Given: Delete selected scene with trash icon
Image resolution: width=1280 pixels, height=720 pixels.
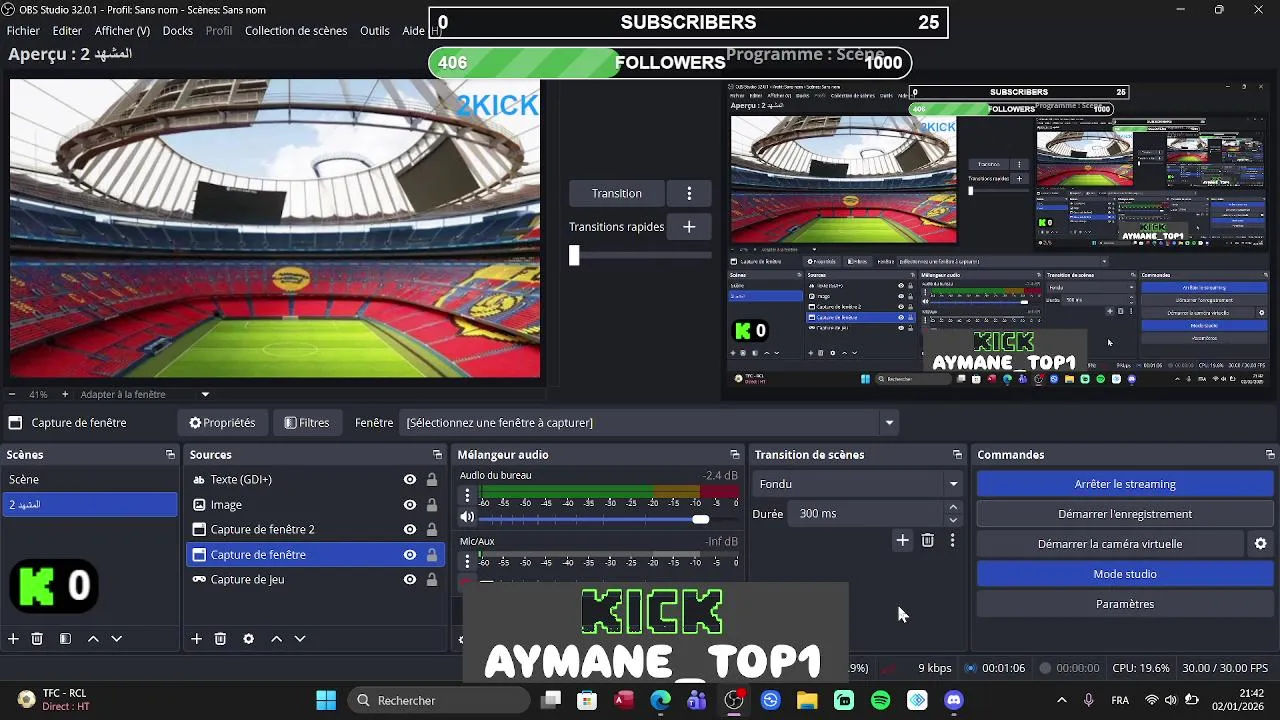Looking at the screenshot, I should [x=37, y=639].
